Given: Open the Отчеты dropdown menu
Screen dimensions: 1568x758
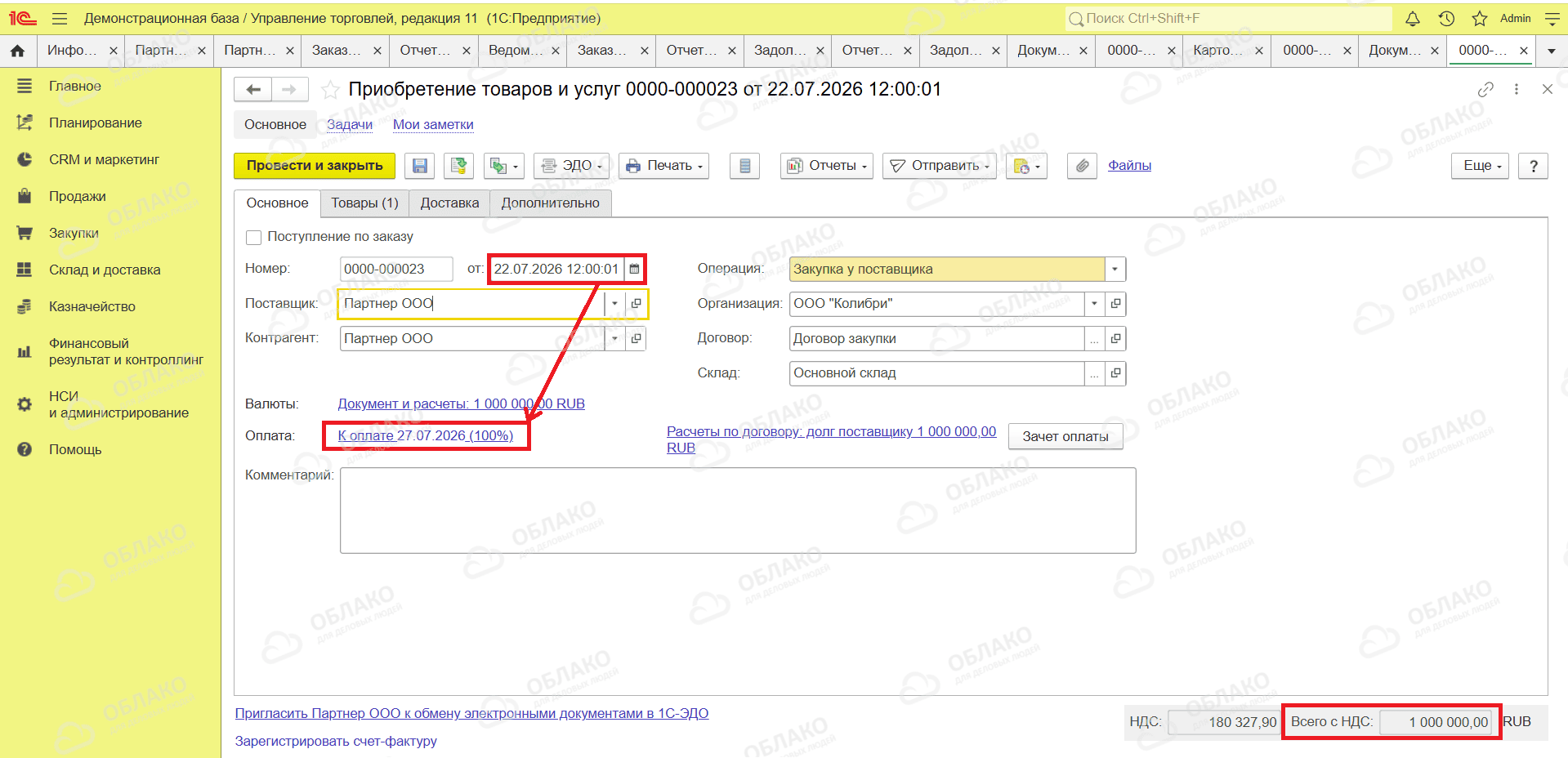Looking at the screenshot, I should (827, 166).
